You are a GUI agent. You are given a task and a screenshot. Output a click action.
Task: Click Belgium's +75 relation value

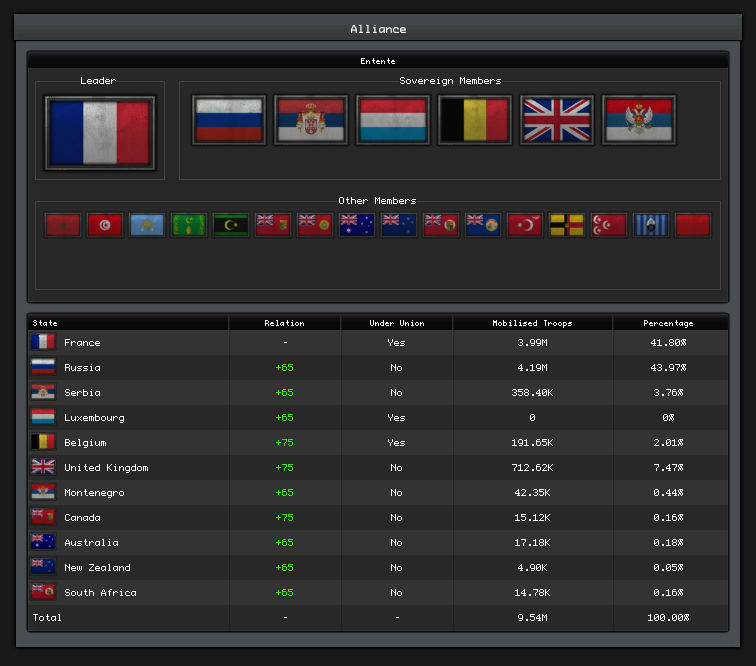(x=284, y=443)
